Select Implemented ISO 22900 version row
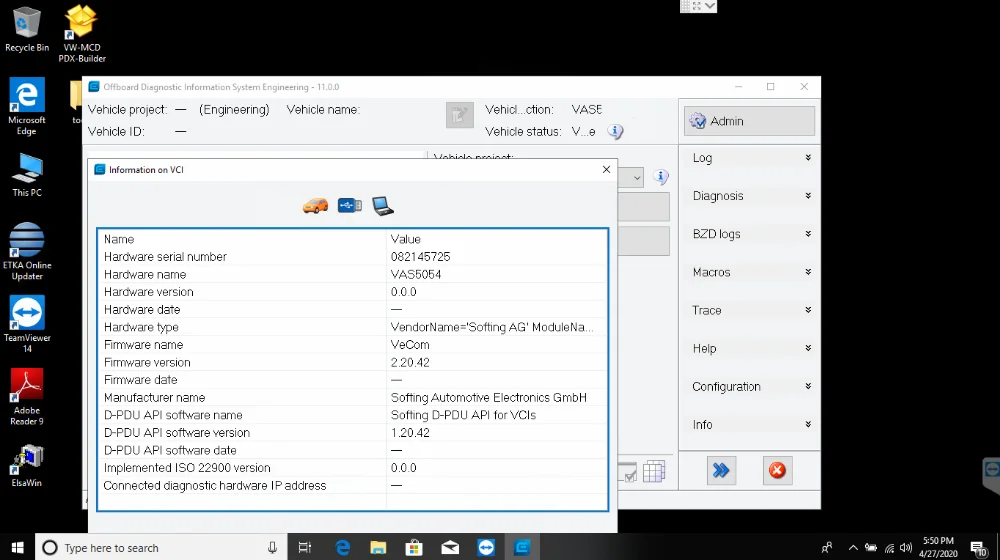This screenshot has height=560, width=1000. (x=352, y=468)
